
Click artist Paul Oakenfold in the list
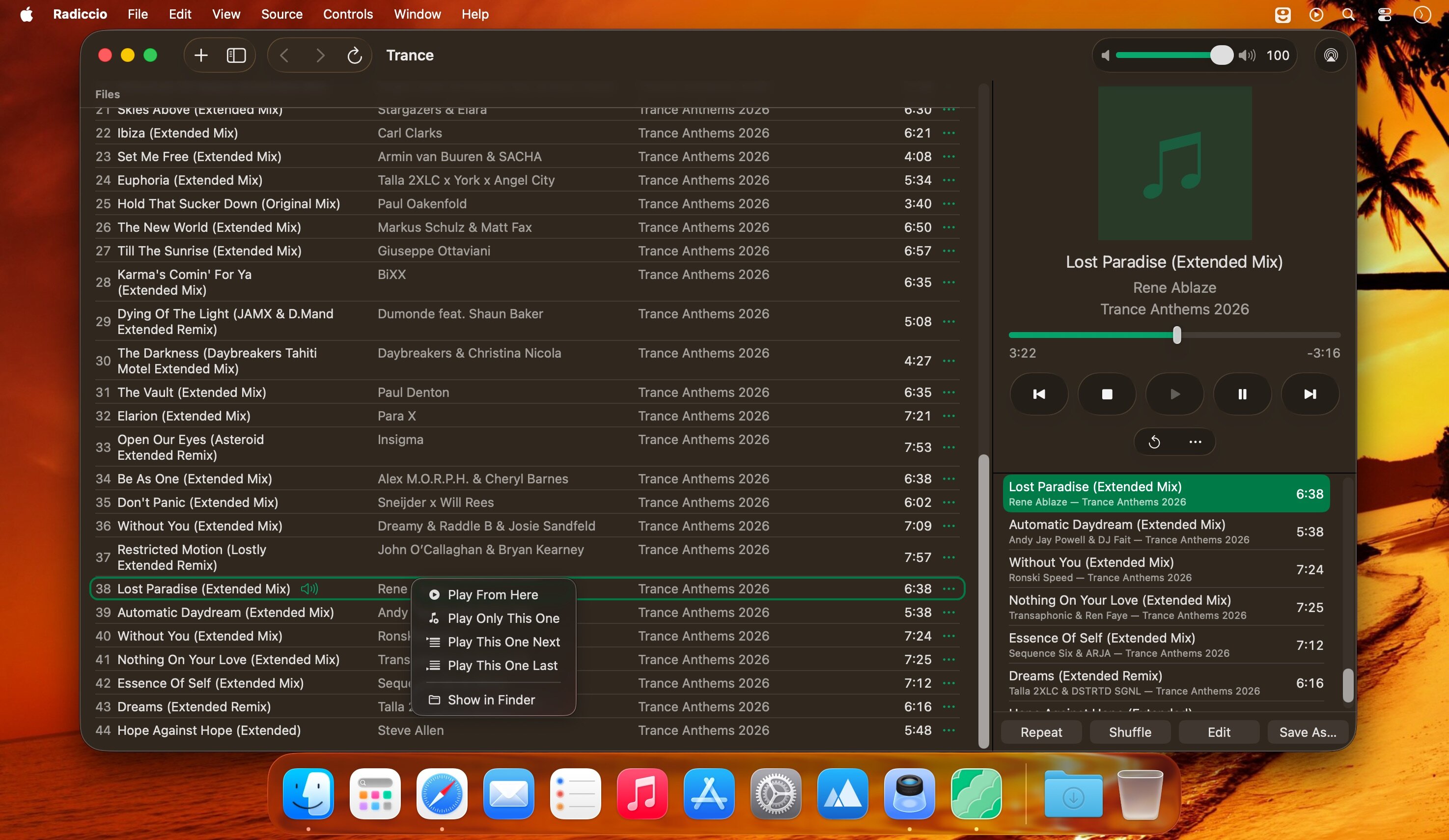pyautogui.click(x=422, y=203)
